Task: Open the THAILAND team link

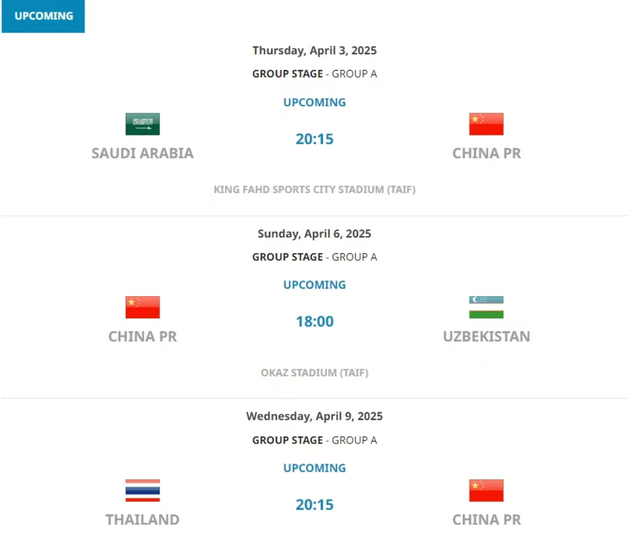Action: coord(142,520)
